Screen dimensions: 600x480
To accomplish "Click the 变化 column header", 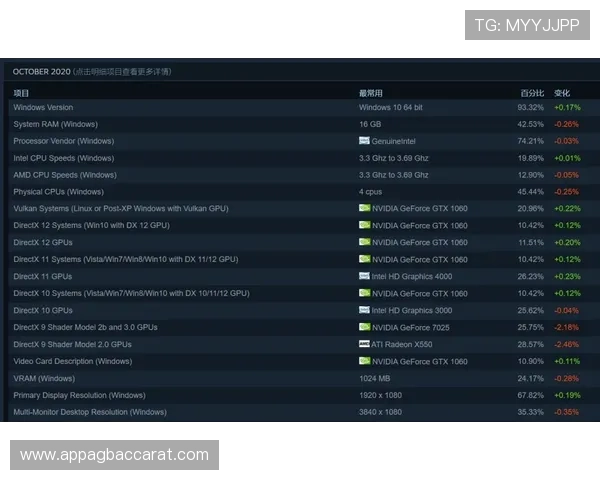I will [562, 93].
